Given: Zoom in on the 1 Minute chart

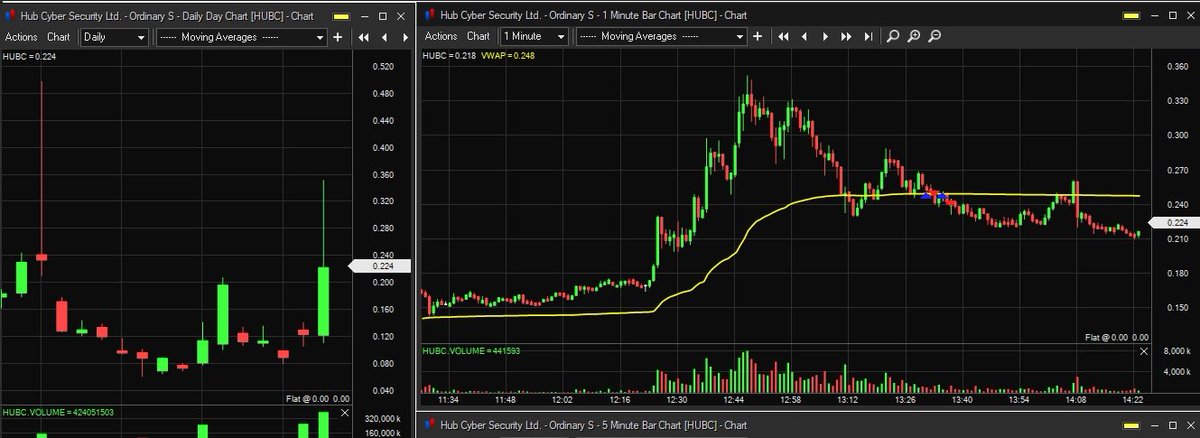Looking at the screenshot, I should pos(914,36).
